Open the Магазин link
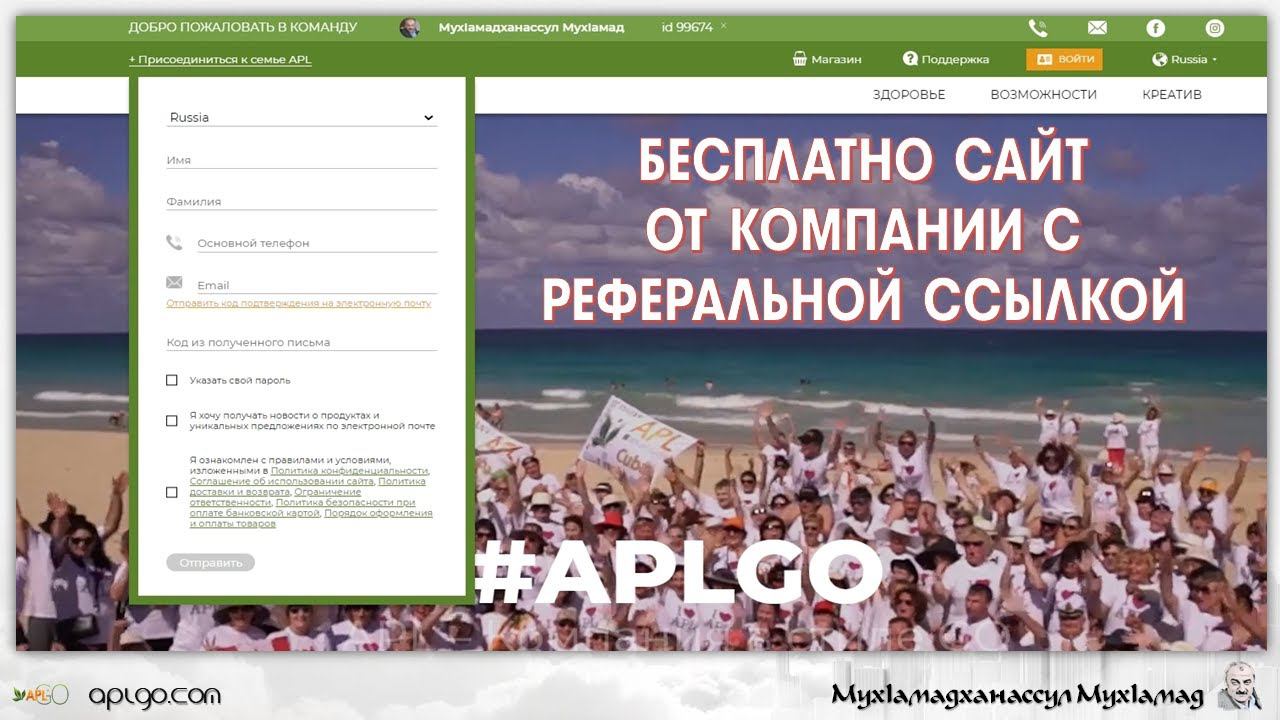 click(836, 59)
